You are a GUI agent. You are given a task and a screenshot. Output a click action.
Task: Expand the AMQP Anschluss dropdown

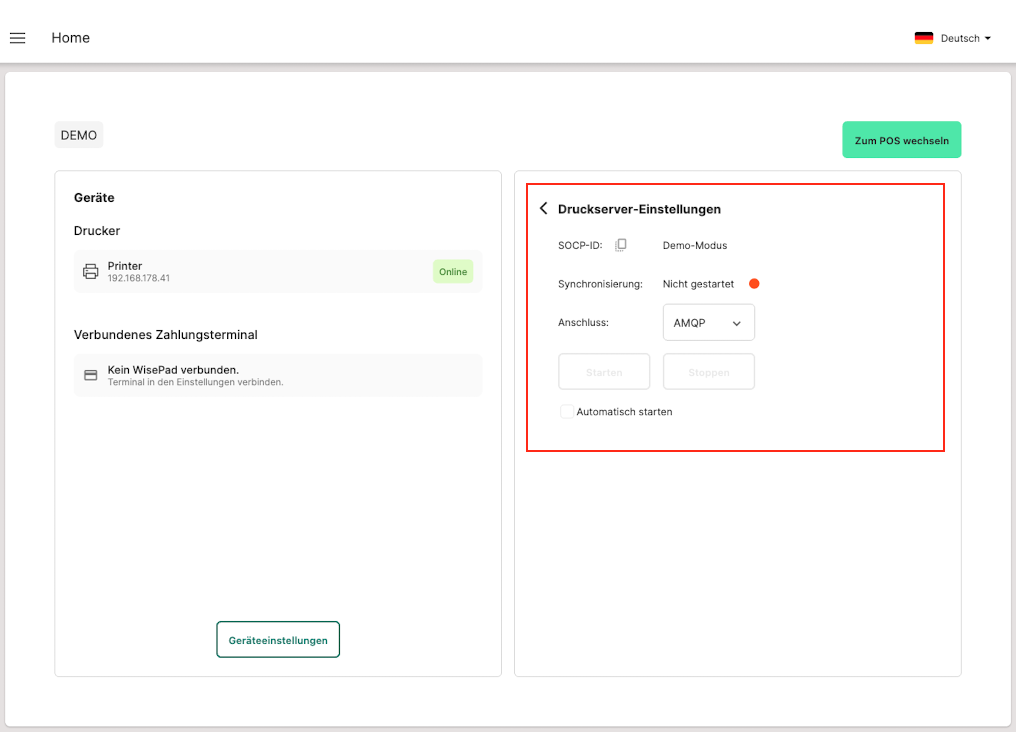708,323
